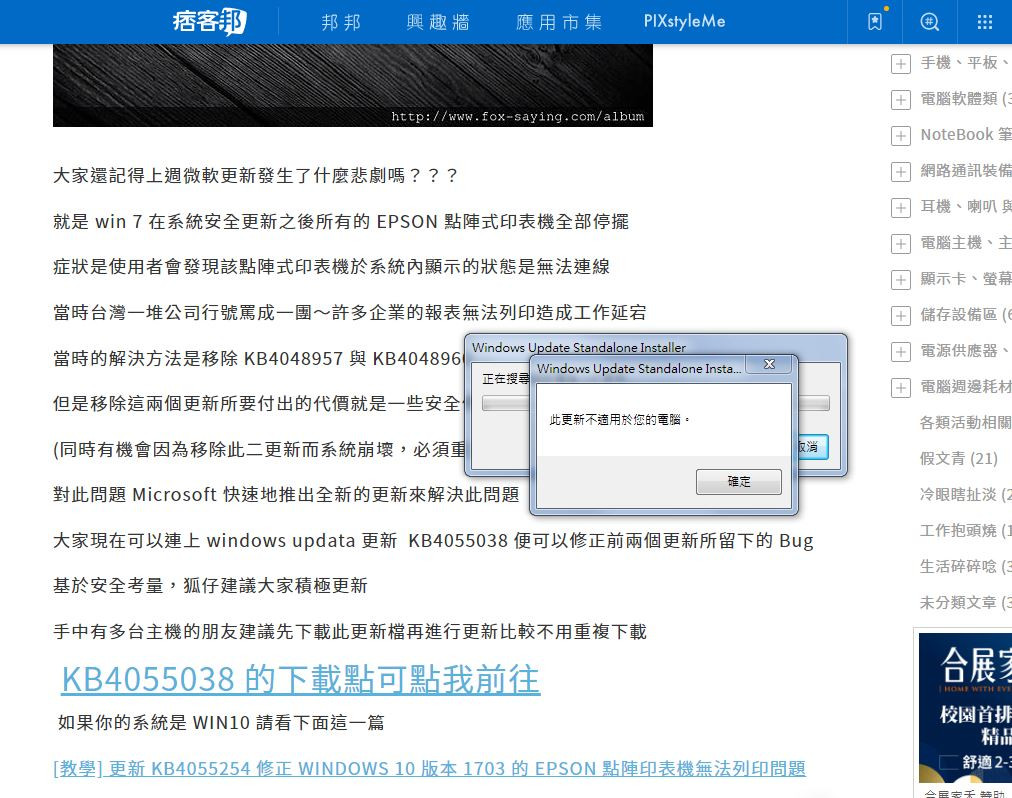
Task: Open PIXstyleMe in top navigation
Action: [x=684, y=21]
